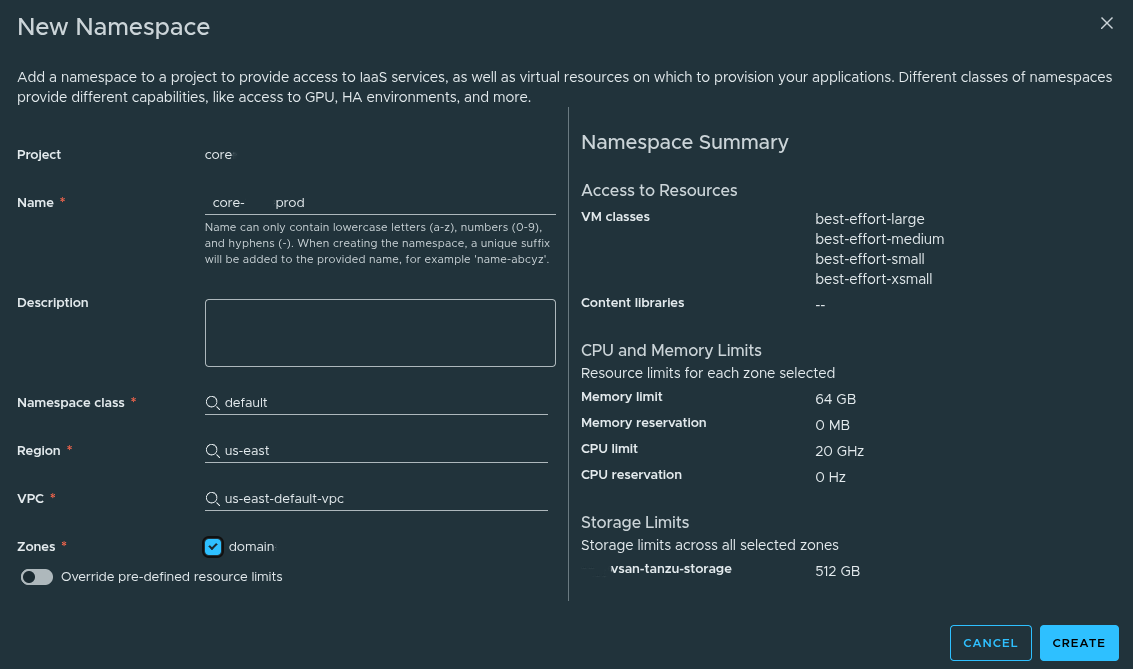The height and width of the screenshot is (669, 1133).
Task: Click the search icon in the VPC field
Action: (212, 498)
